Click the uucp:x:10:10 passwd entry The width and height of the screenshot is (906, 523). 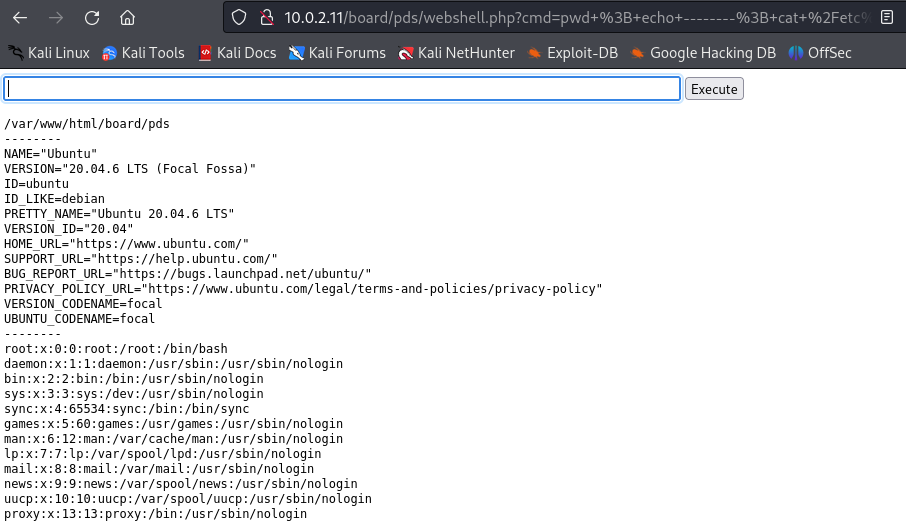tap(188, 499)
